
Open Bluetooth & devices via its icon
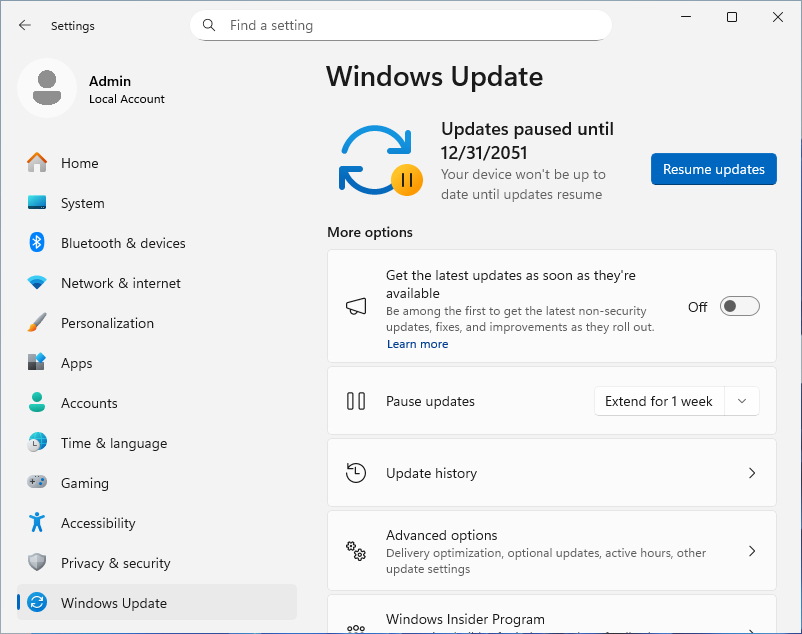pos(37,243)
